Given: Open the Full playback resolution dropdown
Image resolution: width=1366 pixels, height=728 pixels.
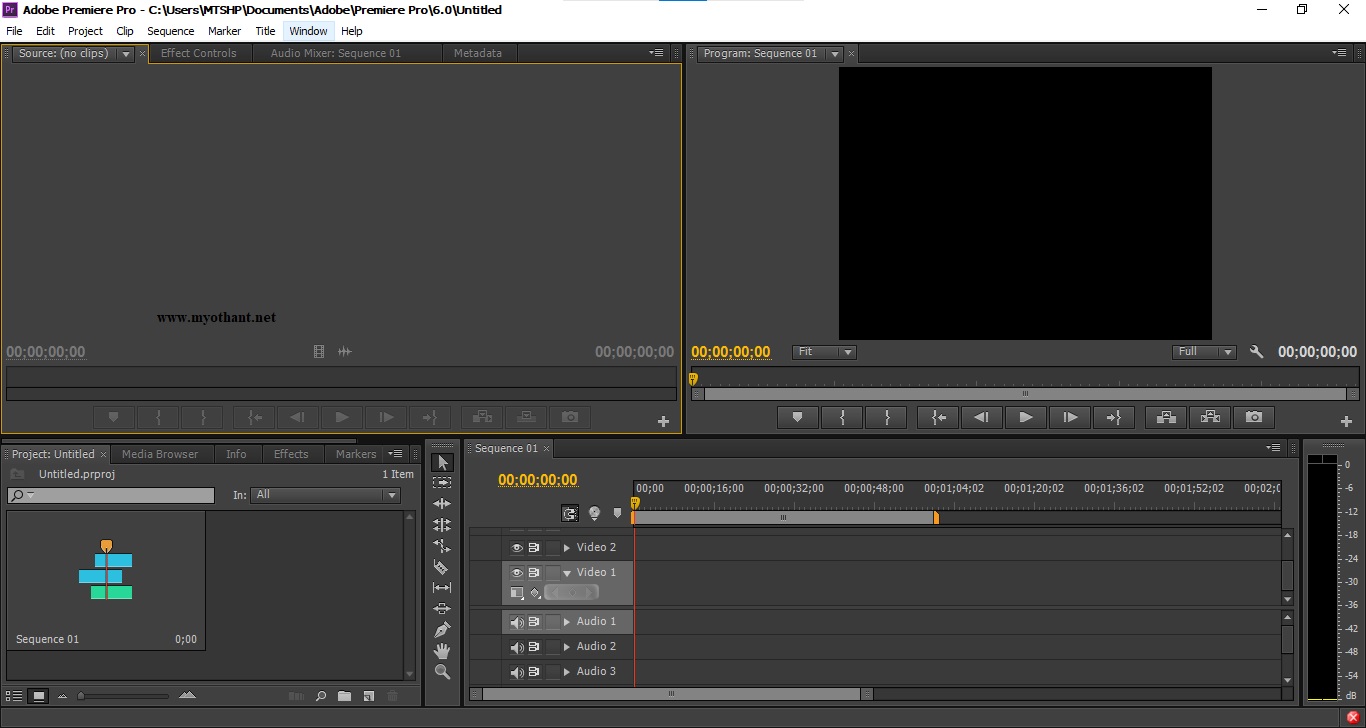Looking at the screenshot, I should tap(1204, 352).
